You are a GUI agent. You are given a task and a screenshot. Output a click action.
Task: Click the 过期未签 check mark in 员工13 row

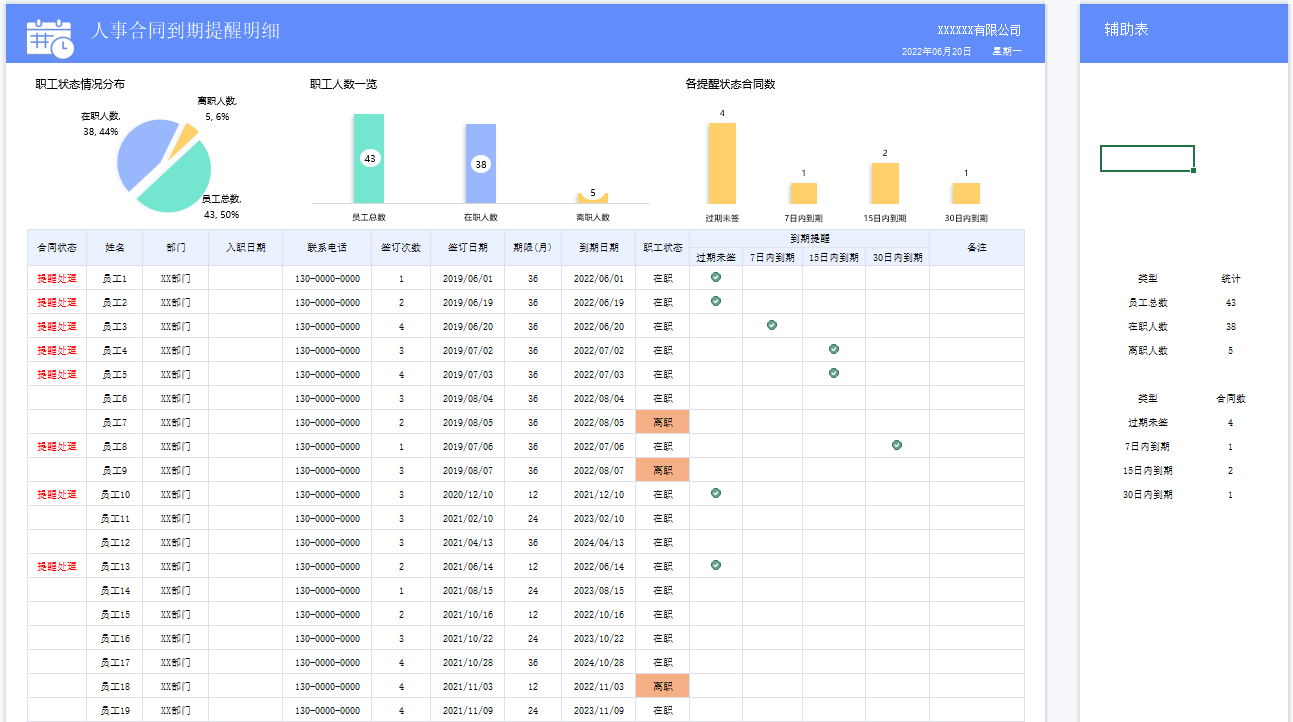pyautogui.click(x=716, y=565)
